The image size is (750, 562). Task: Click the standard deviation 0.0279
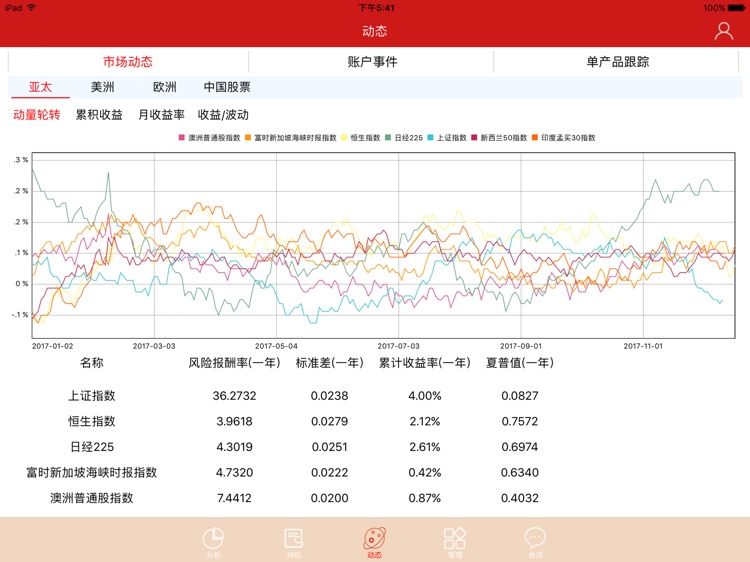[x=330, y=421]
